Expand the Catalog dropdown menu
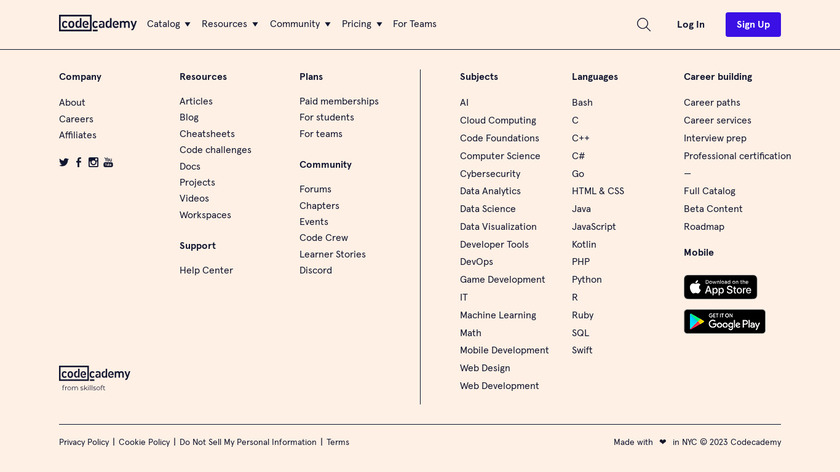 168,24
